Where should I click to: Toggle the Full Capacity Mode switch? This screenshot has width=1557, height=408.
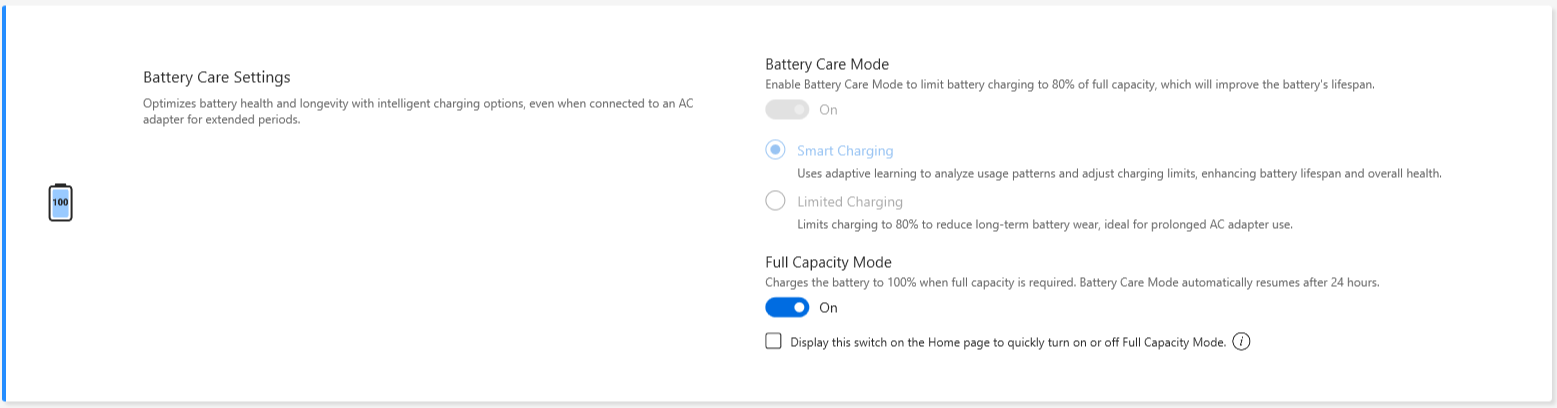(x=787, y=307)
